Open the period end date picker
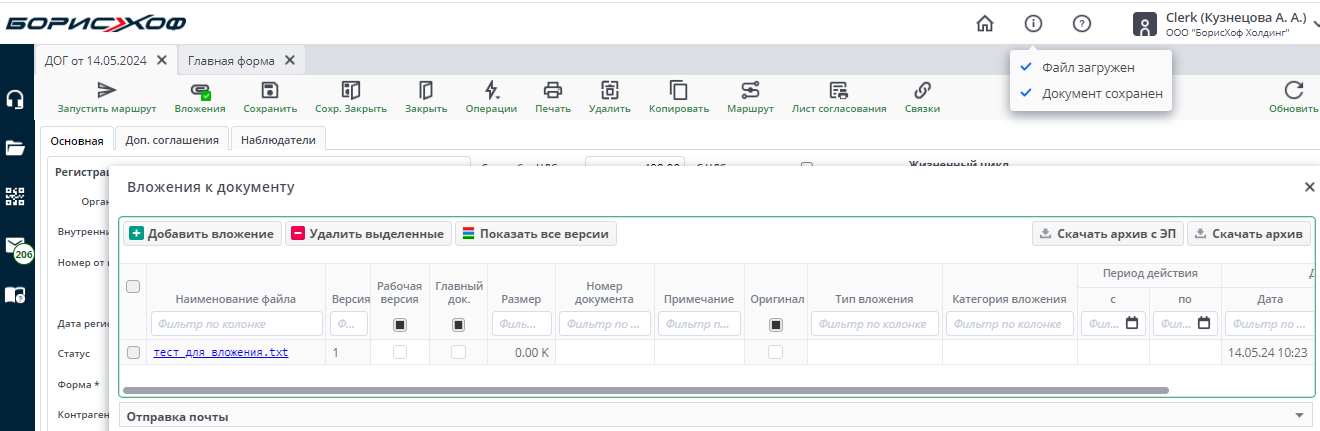Screen dimensions: 1320x431 coord(1204,323)
